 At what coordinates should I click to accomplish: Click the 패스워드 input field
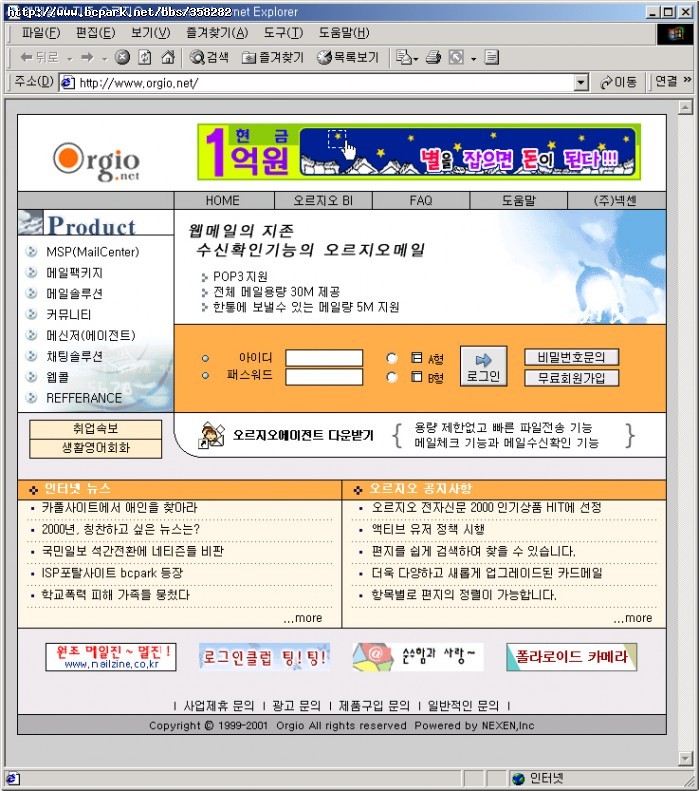[x=324, y=377]
